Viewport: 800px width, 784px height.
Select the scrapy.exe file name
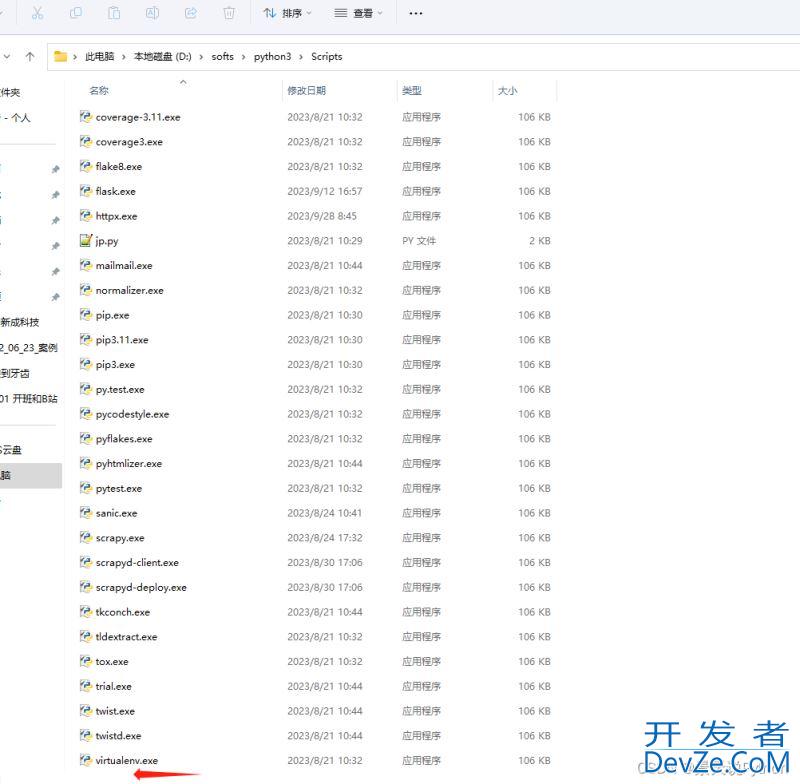click(120, 538)
